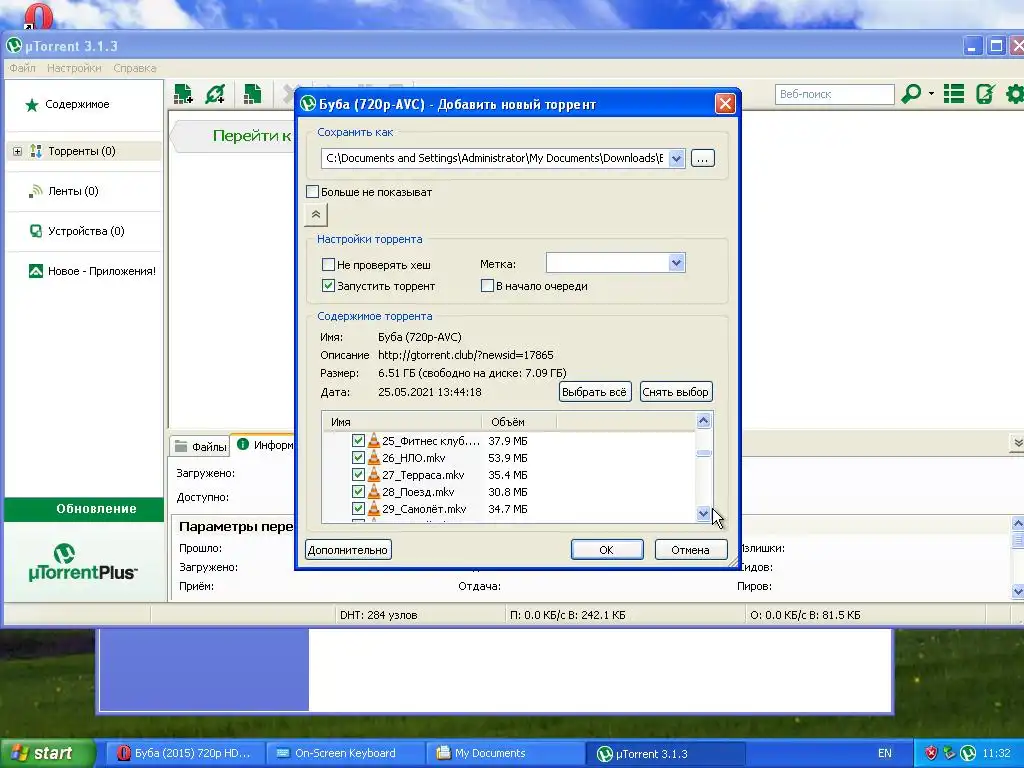Click the Отмена button

click(690, 550)
